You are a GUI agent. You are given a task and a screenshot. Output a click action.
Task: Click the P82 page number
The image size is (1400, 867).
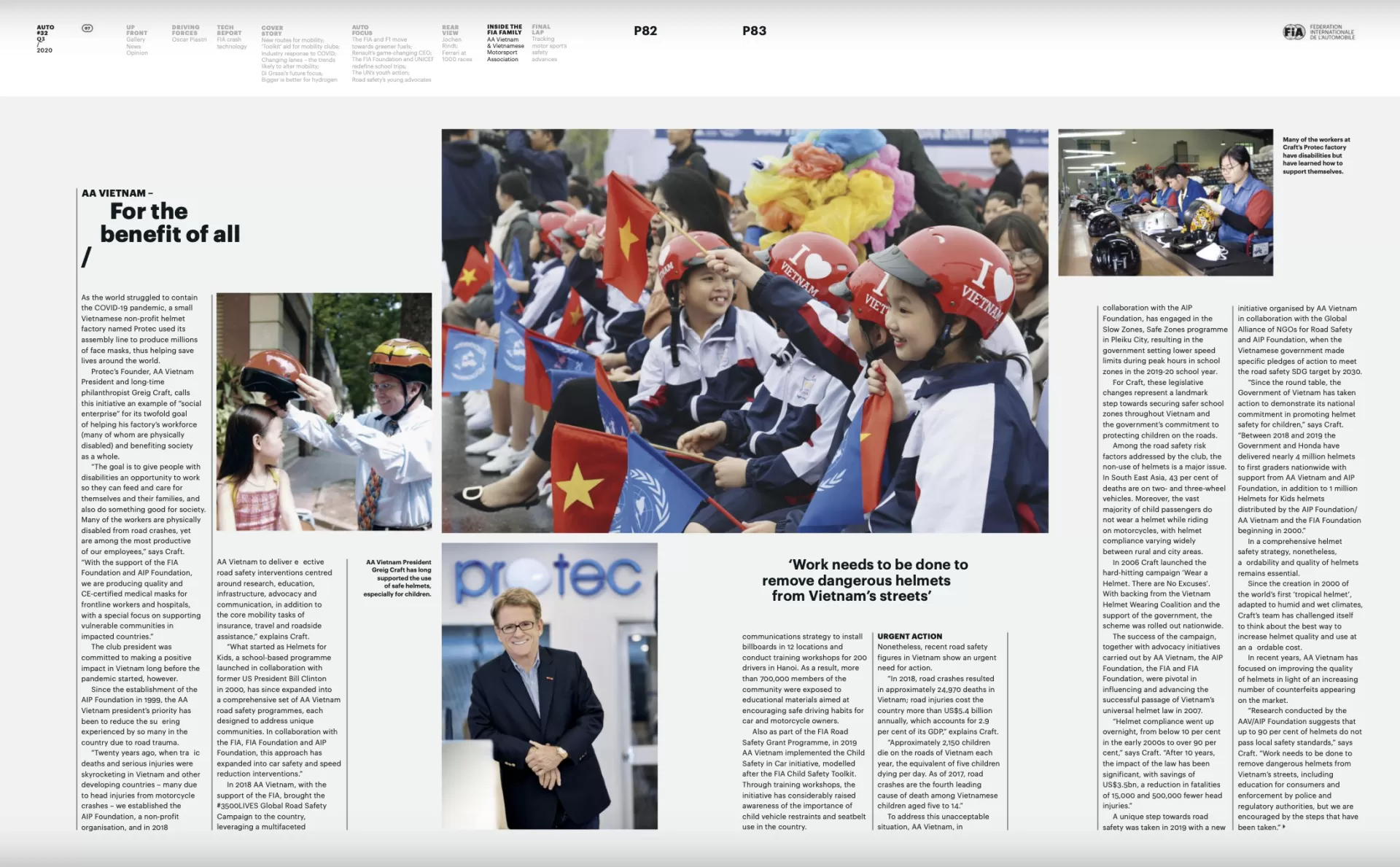[645, 31]
